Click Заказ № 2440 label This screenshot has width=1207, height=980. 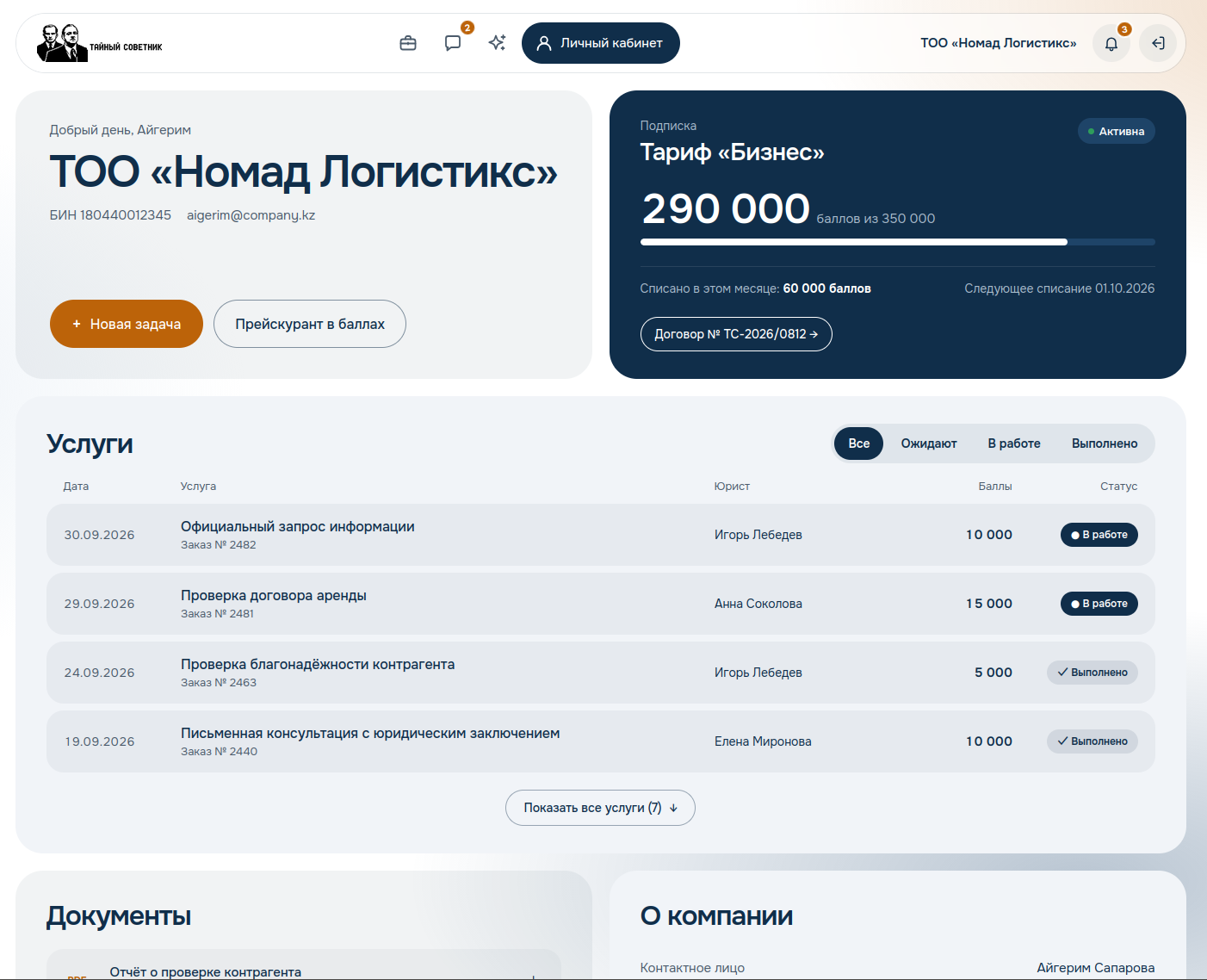[220, 752]
